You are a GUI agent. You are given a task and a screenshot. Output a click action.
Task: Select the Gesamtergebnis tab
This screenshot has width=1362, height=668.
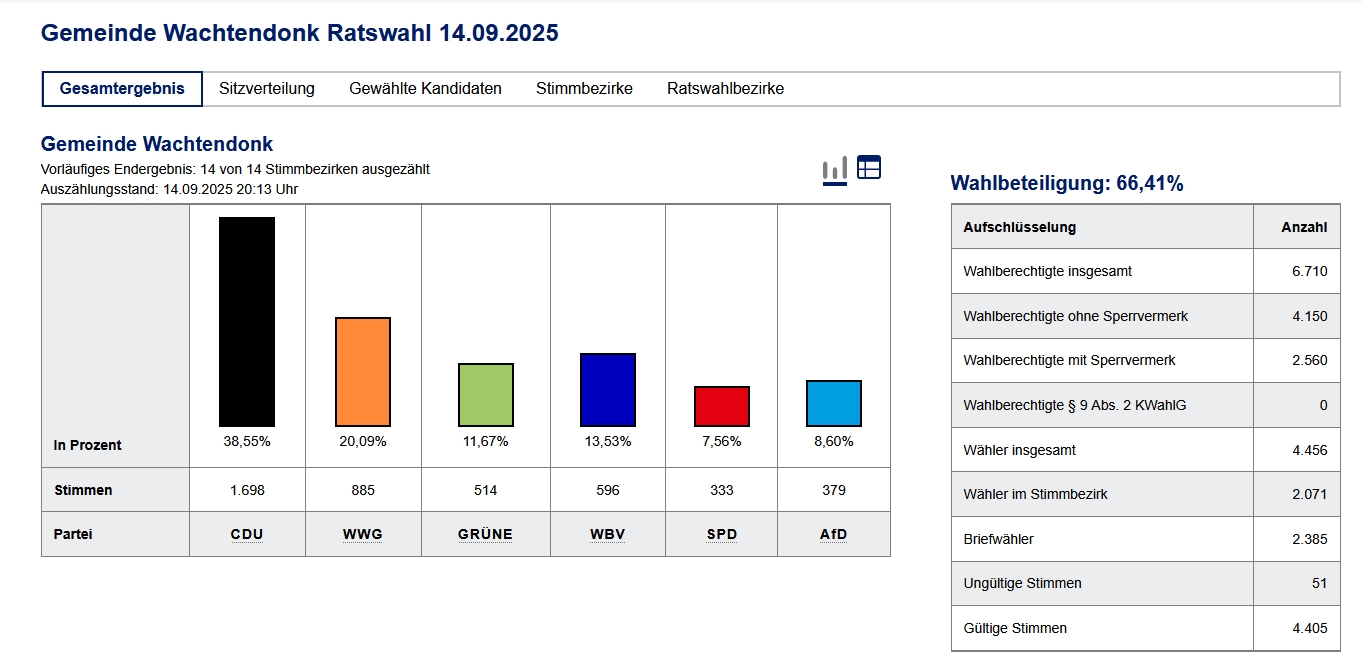pyautogui.click(x=122, y=89)
